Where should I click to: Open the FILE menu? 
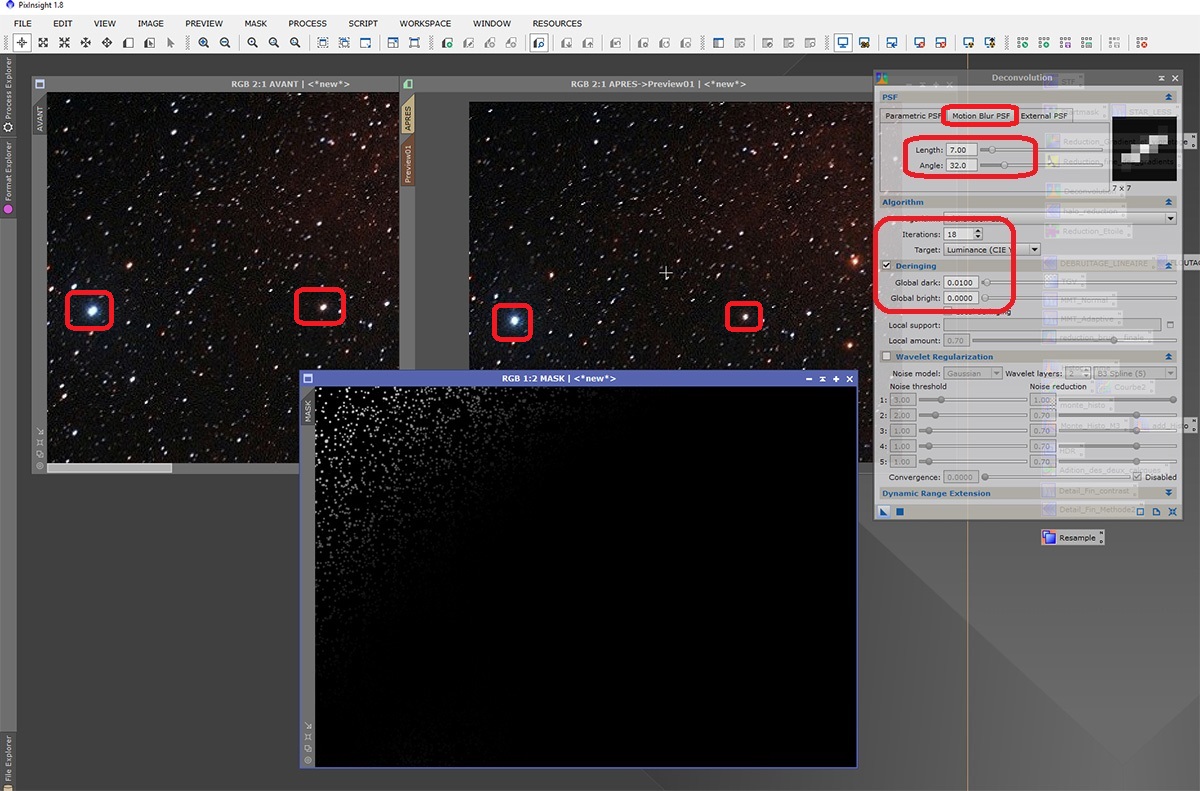click(x=22, y=23)
